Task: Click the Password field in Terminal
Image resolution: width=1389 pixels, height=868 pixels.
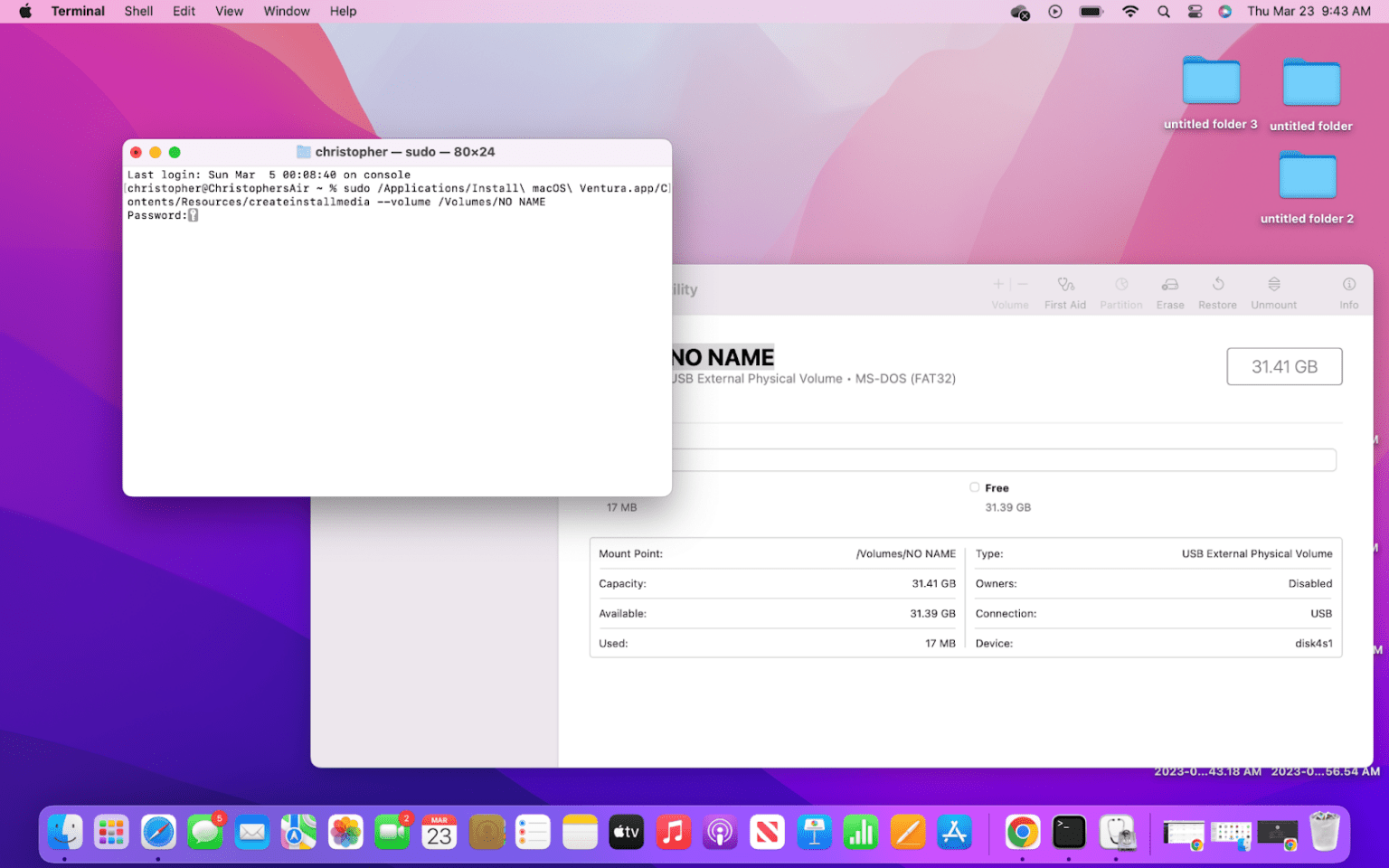Action: [194, 215]
